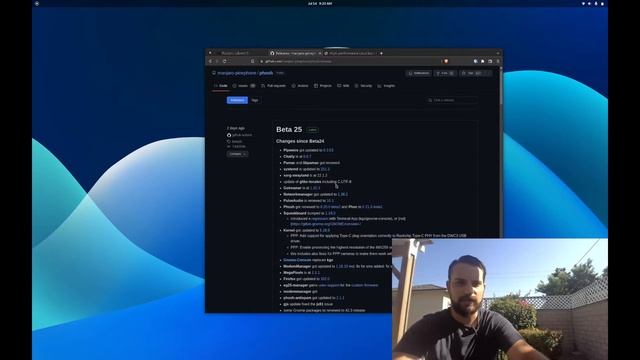Open the PulseAudio version link
The image size is (640, 360).
(x=330, y=201)
